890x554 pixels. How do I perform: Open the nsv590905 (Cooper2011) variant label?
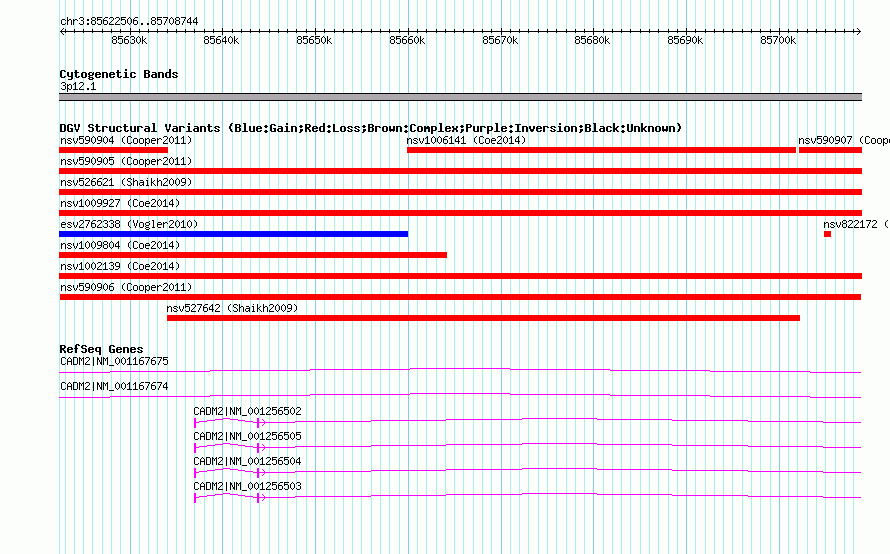(126, 161)
